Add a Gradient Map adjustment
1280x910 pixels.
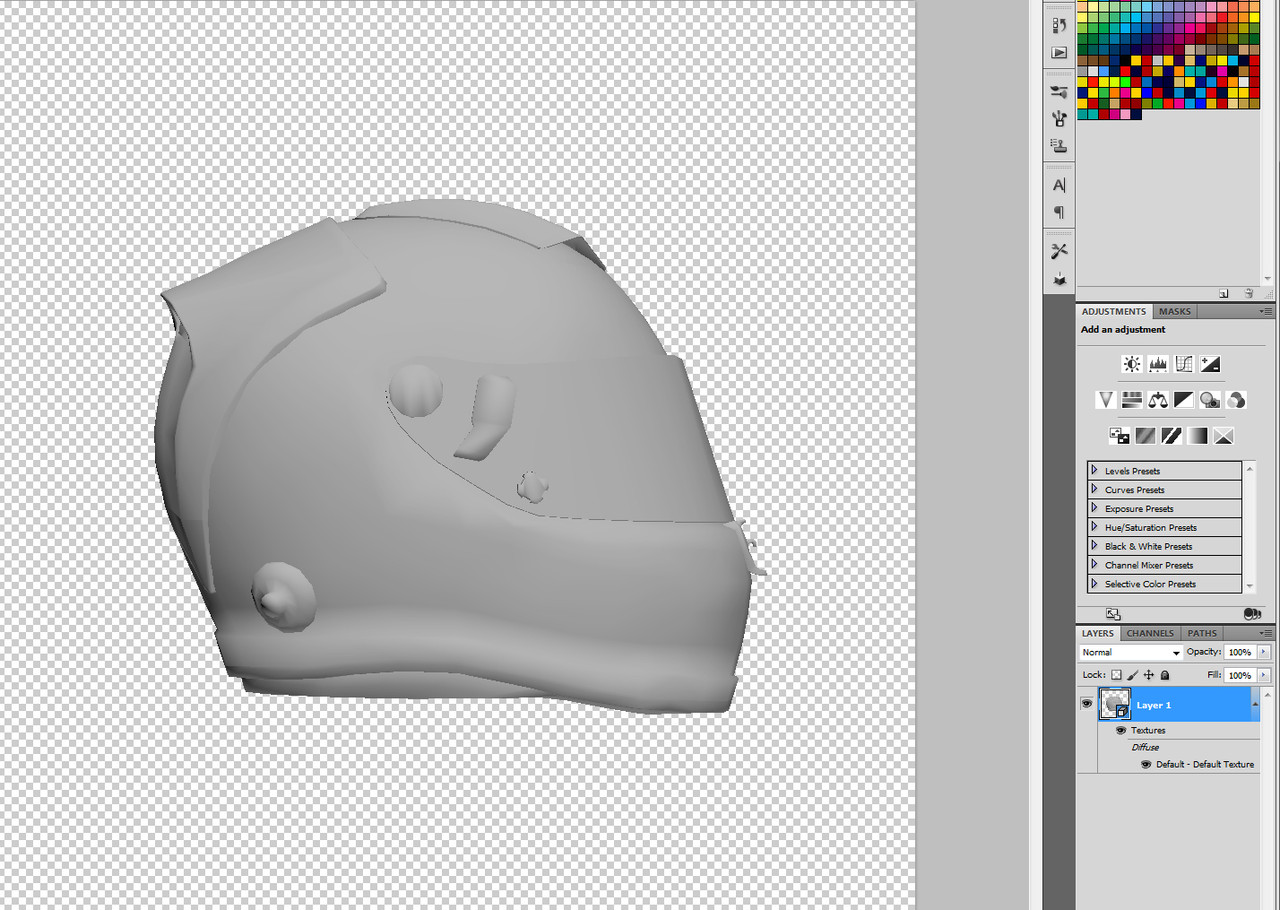pos(1197,436)
